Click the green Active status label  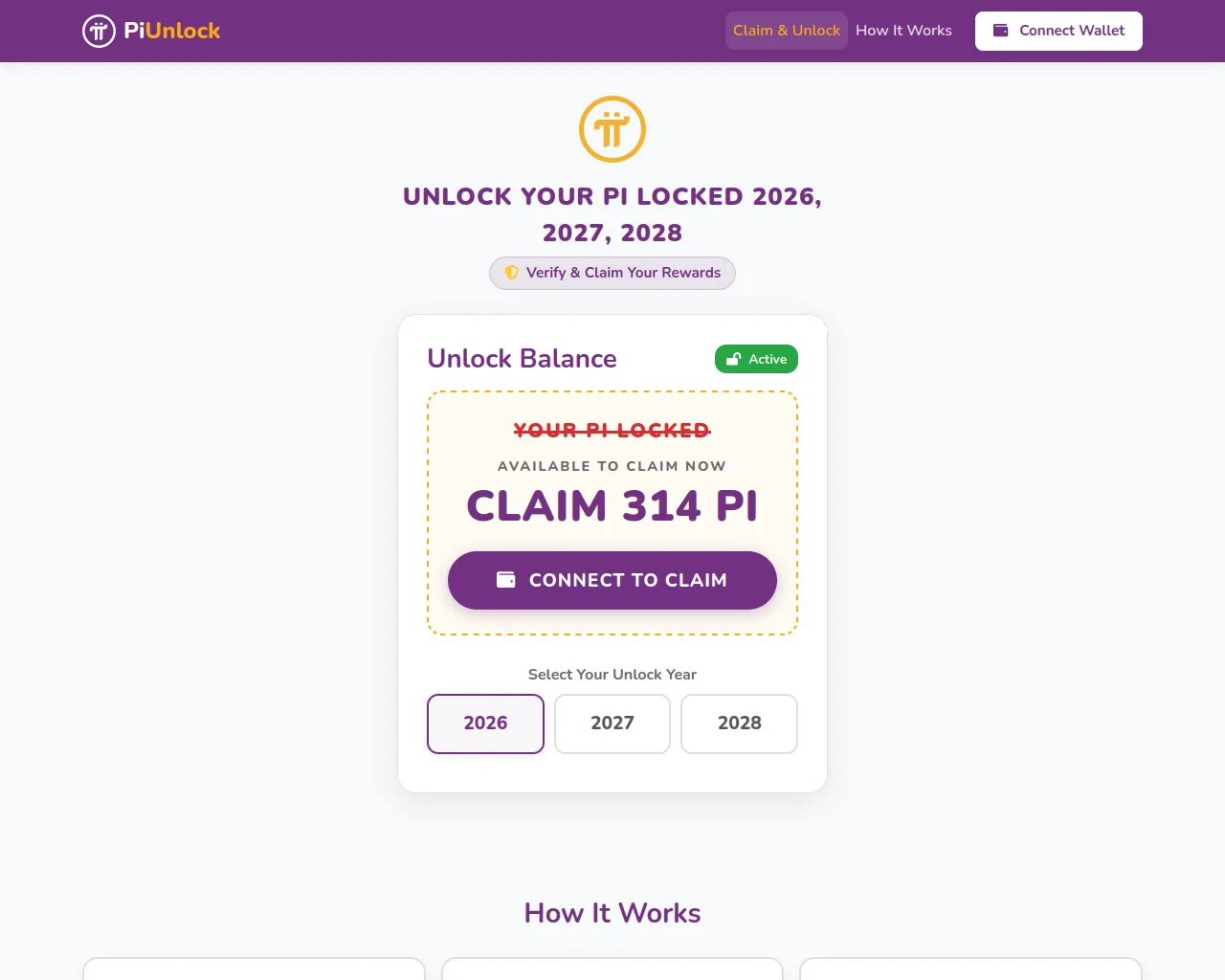(x=768, y=359)
